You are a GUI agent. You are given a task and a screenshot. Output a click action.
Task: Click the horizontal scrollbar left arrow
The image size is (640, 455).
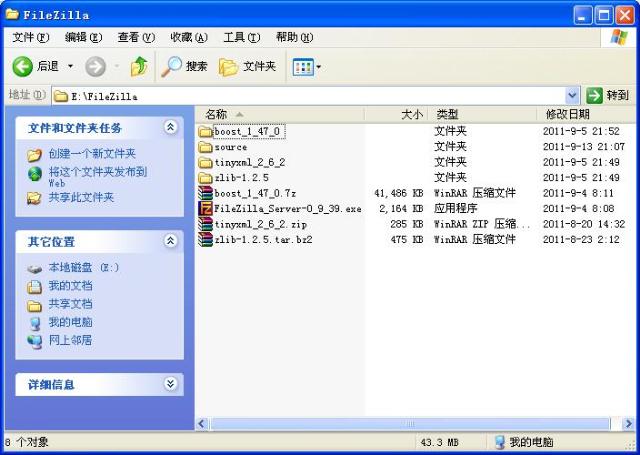click(x=202, y=424)
